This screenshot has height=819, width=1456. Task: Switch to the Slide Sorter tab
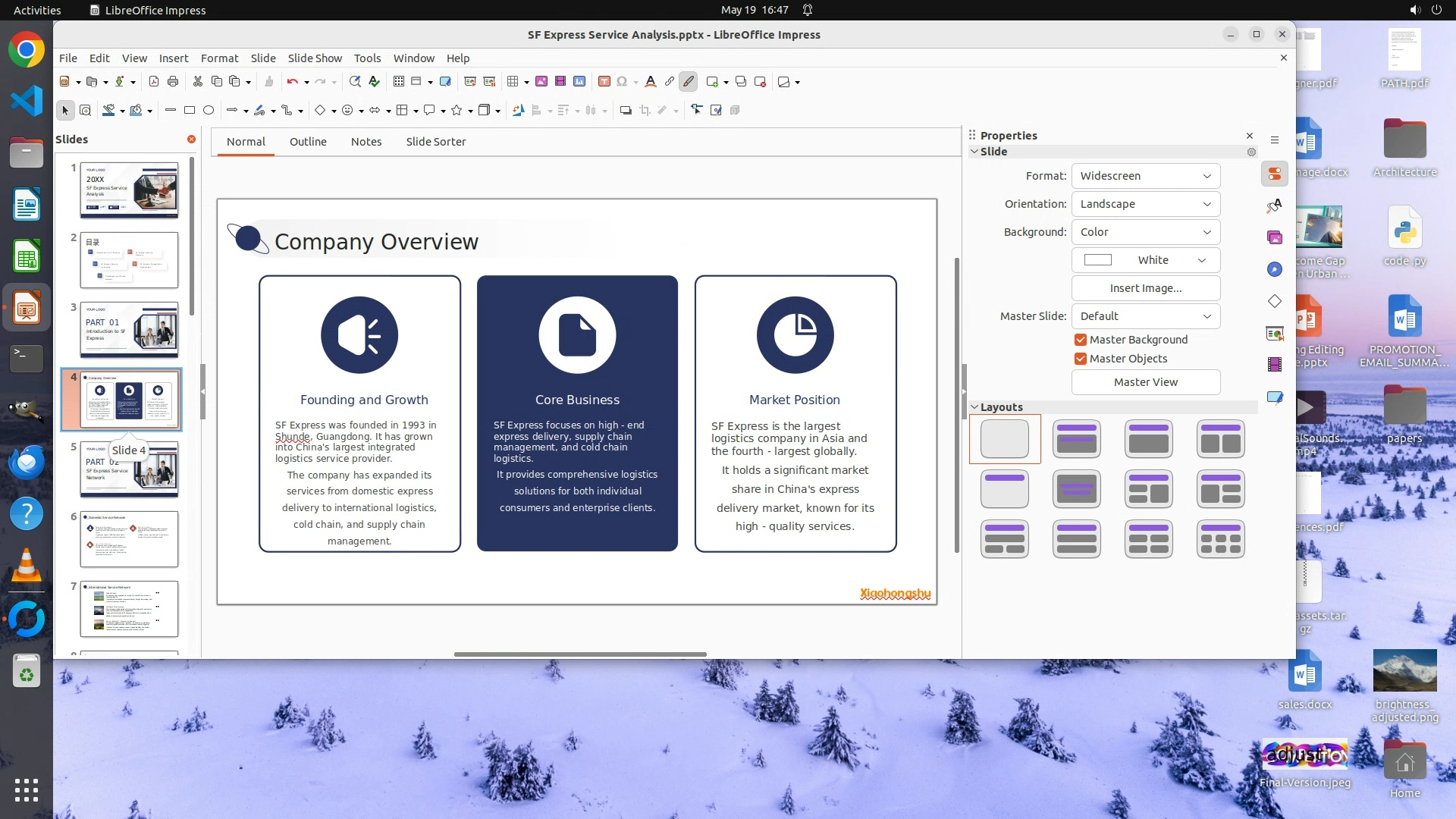[435, 142]
